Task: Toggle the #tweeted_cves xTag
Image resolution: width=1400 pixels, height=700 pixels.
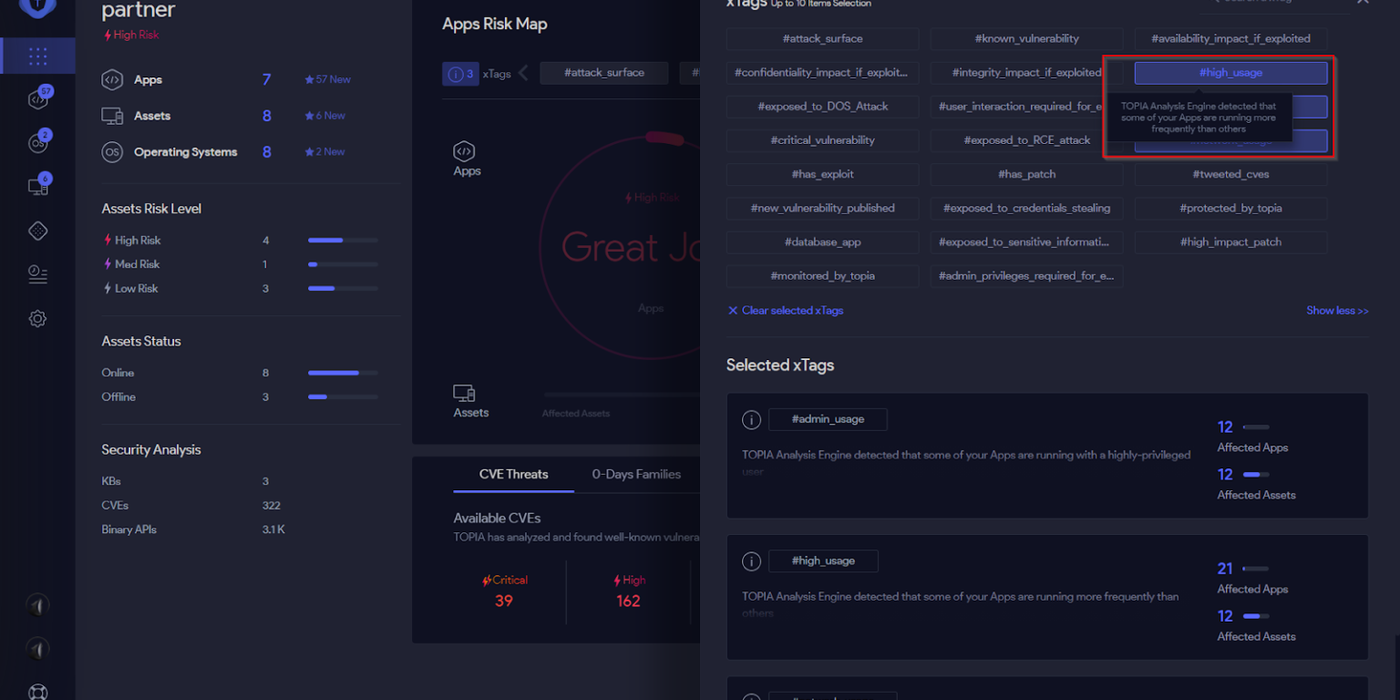Action: tap(1231, 175)
